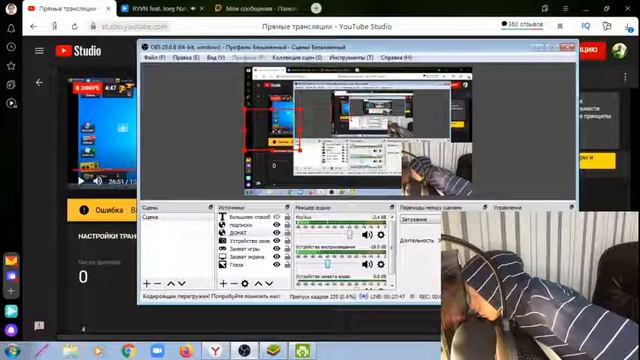Open the Коллекция сцен menu in OBS
640x360 pixels.
tap(297, 58)
